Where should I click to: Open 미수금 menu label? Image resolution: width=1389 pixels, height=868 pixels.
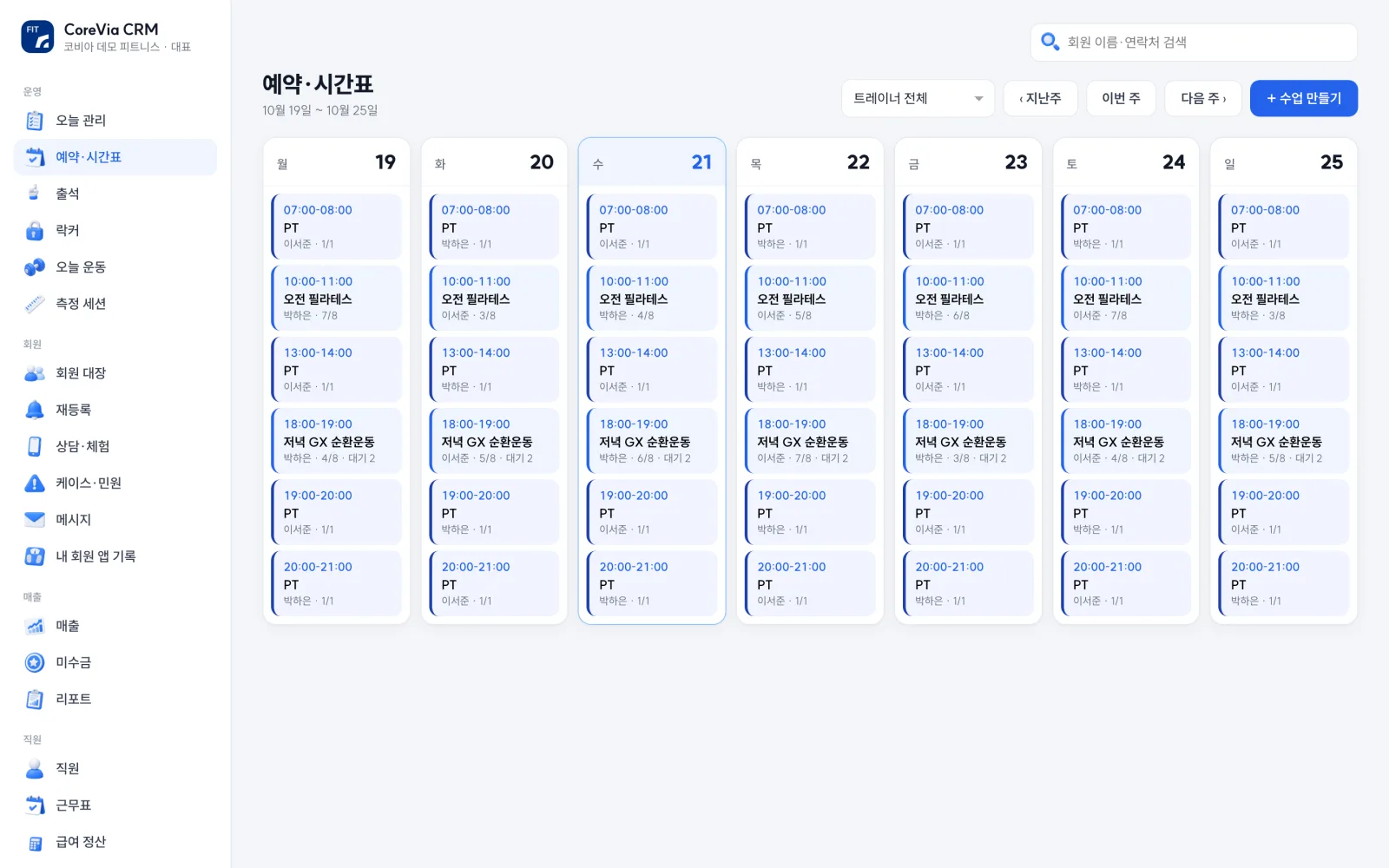point(74,662)
